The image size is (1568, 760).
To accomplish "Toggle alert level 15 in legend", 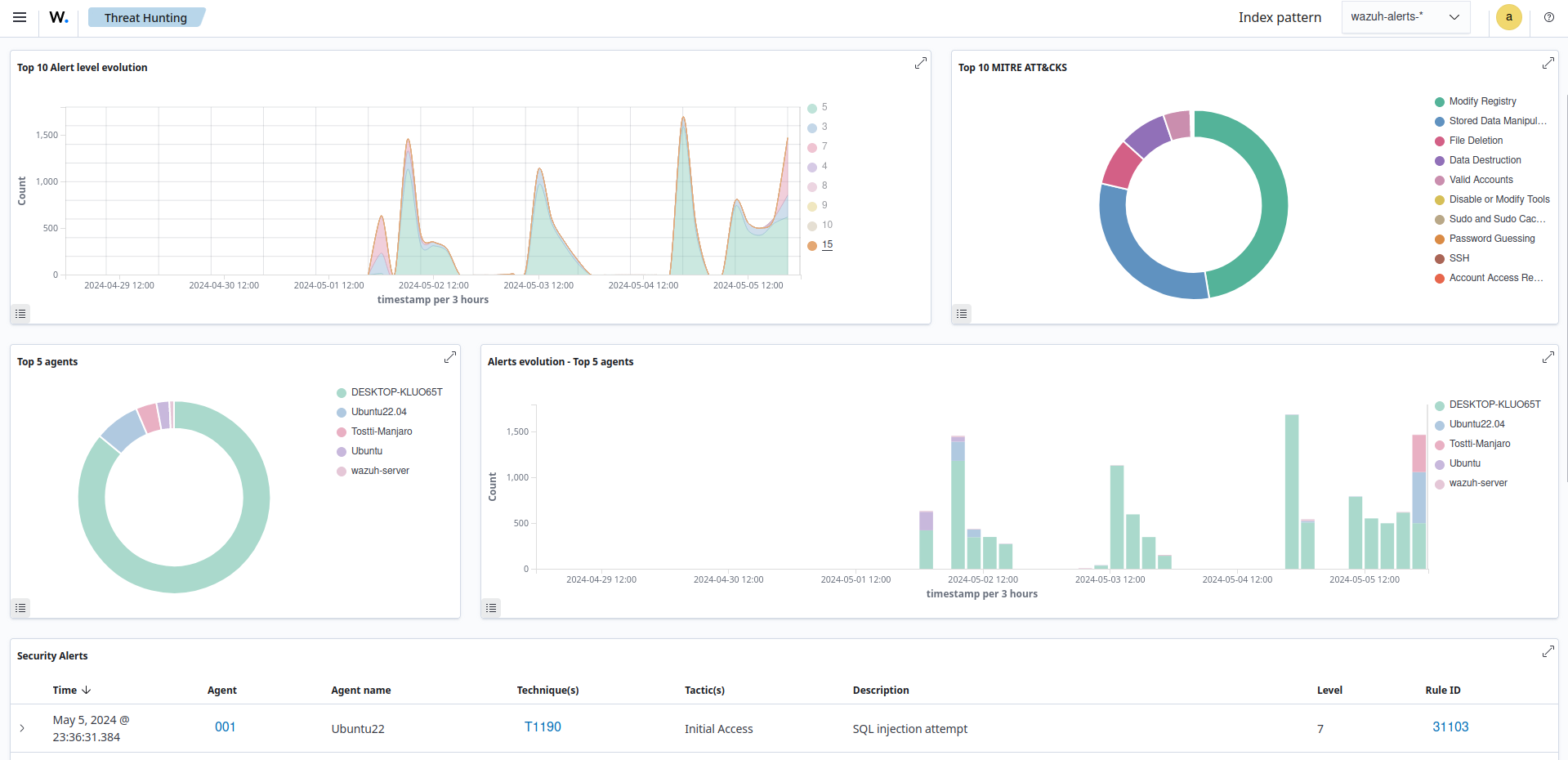I will (x=827, y=244).
